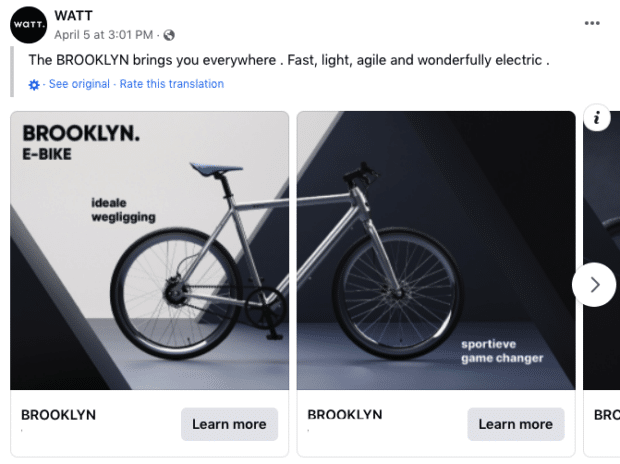
Task: Click the April 5 at 3:01 PM timestamp
Action: pos(105,34)
